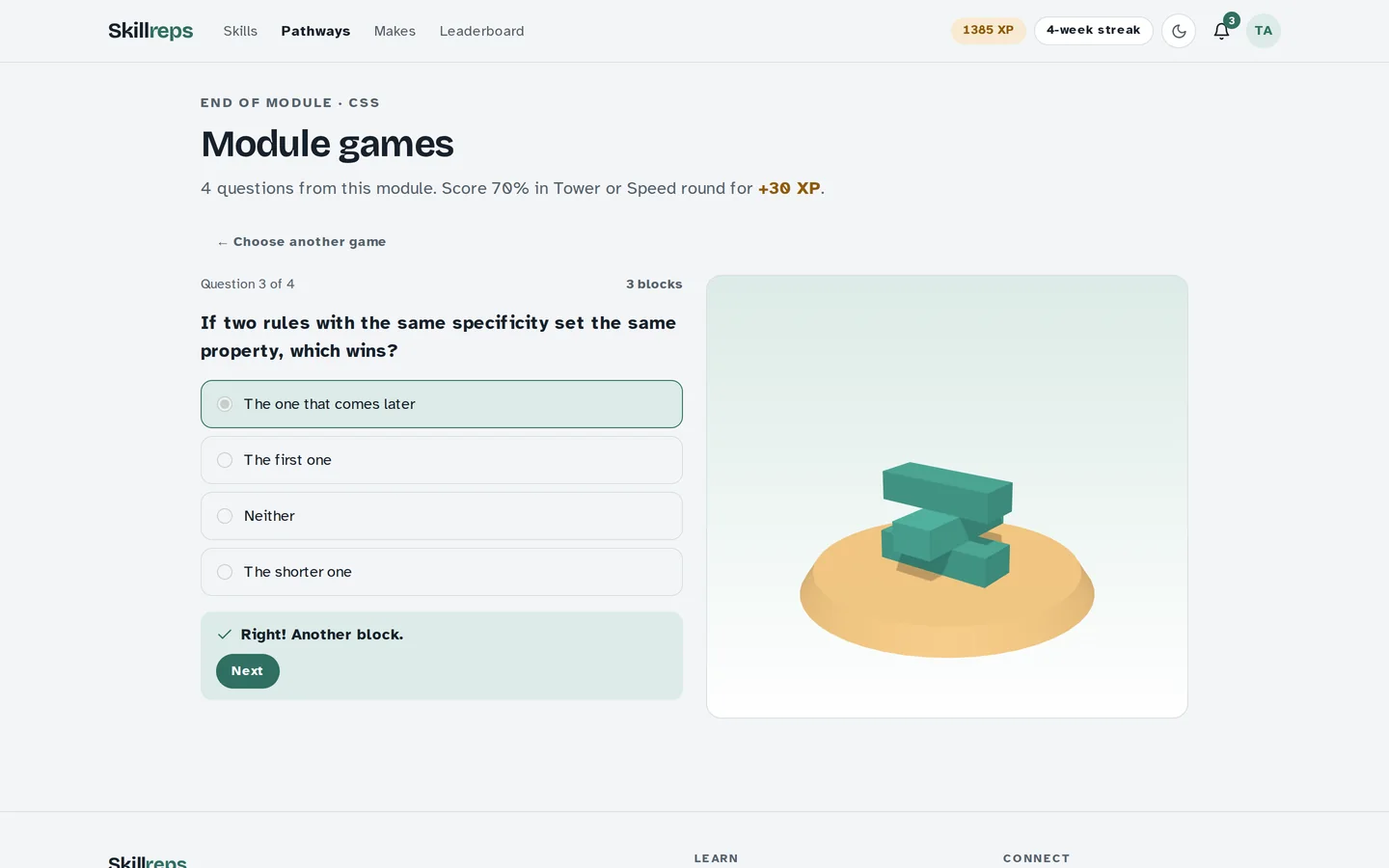Click the 'Module games' heading
Image resolution: width=1389 pixels, height=868 pixels.
tap(327, 145)
